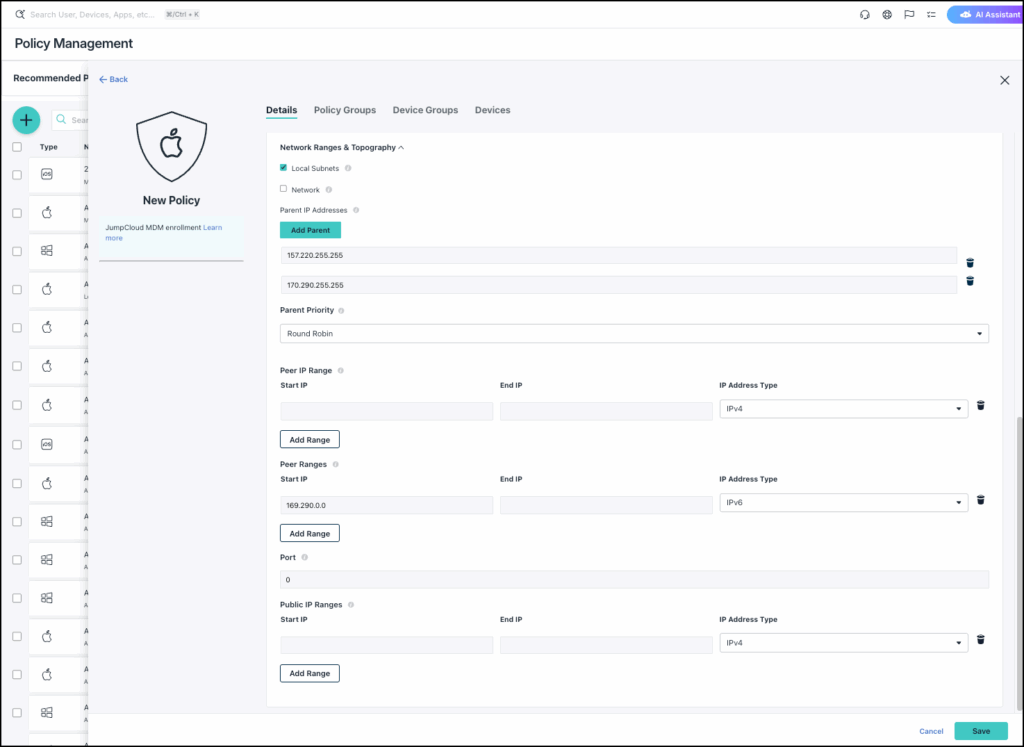The width and height of the screenshot is (1024, 747).
Task: Select all policies with header checkbox
Action: (17, 147)
